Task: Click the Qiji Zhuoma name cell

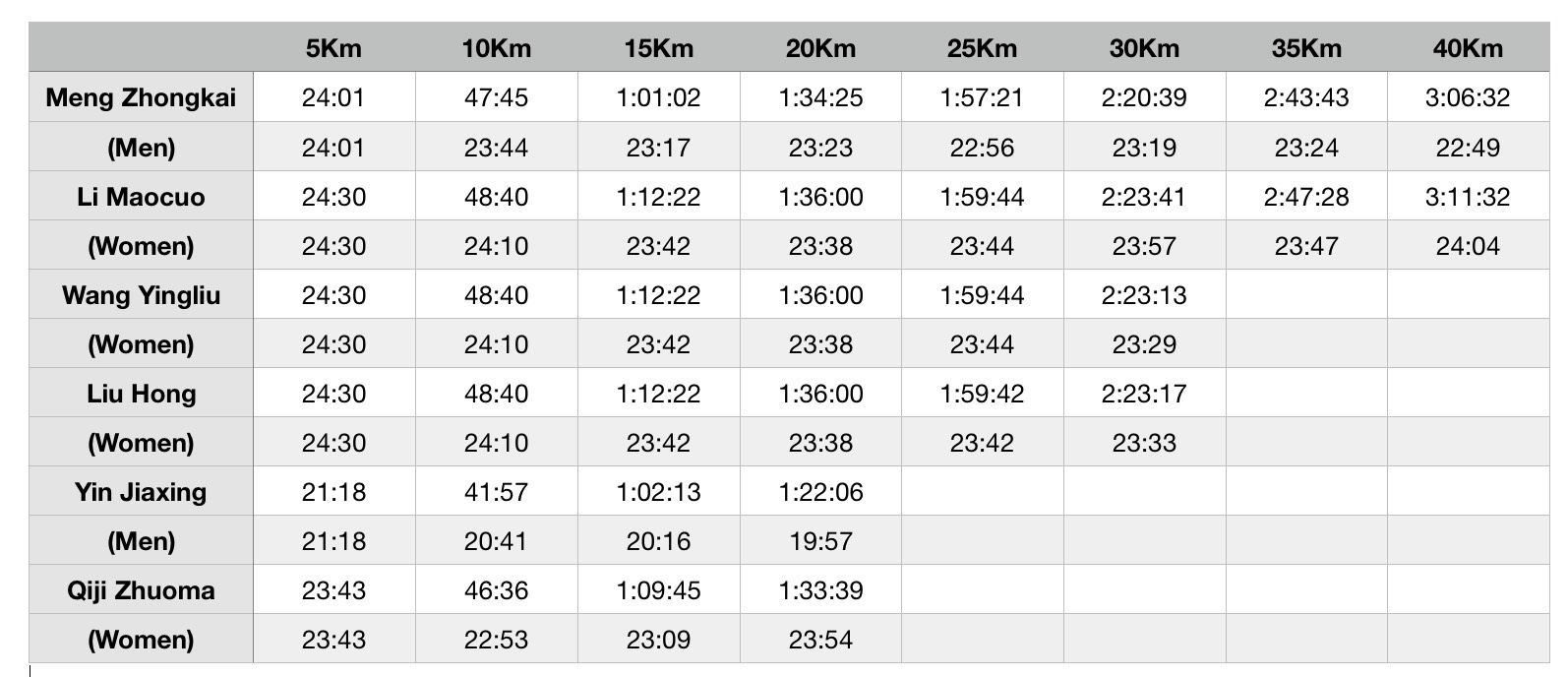Action: tap(141, 589)
